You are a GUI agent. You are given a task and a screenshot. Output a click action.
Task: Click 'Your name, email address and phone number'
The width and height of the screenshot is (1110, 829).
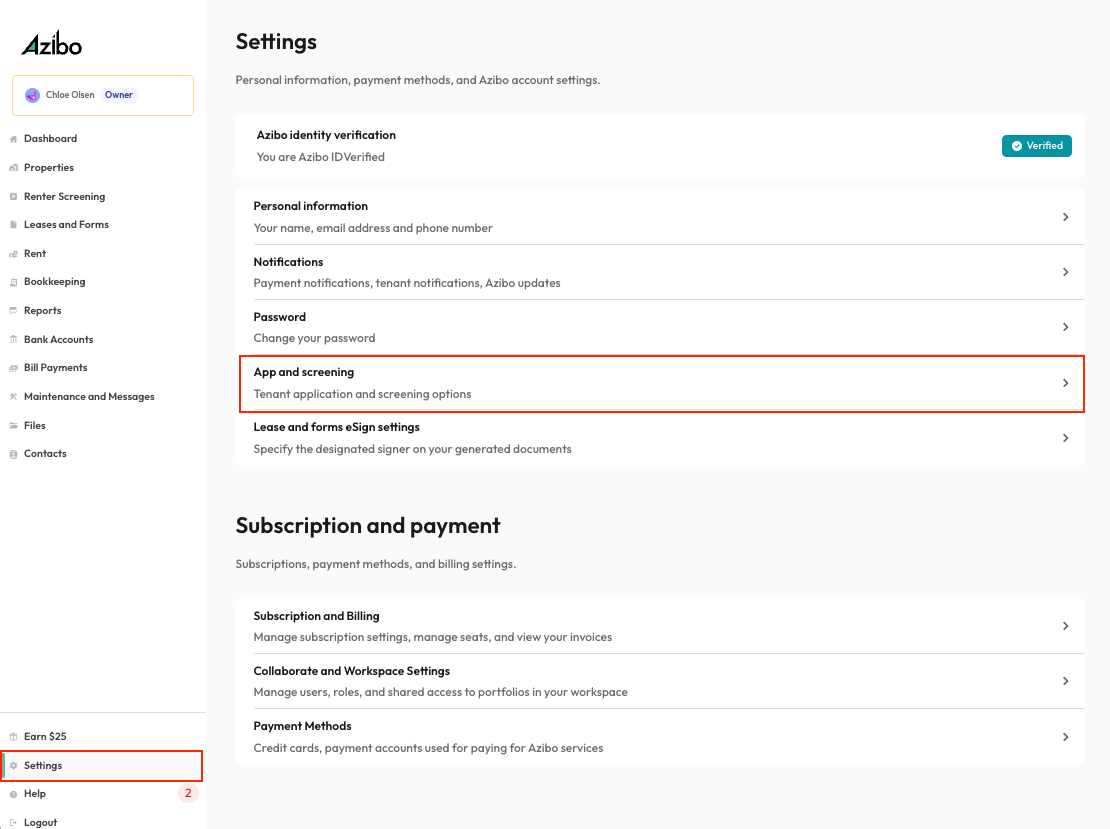(373, 228)
